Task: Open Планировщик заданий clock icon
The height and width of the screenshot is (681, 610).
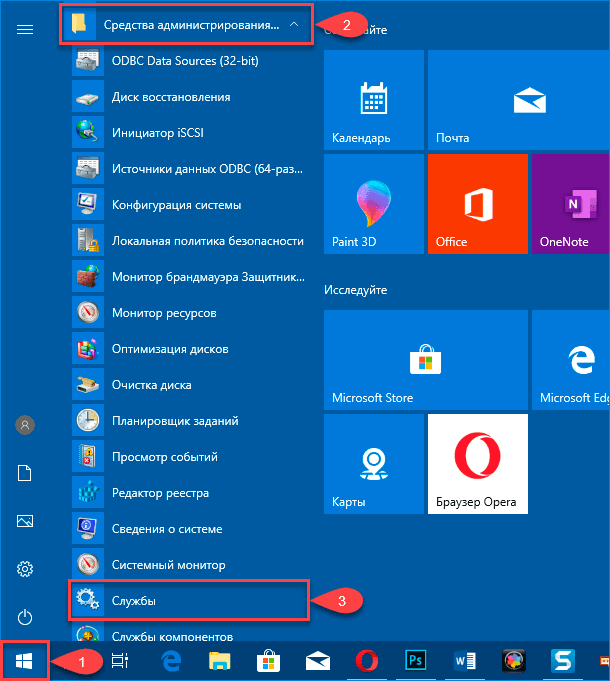Action: coord(88,420)
